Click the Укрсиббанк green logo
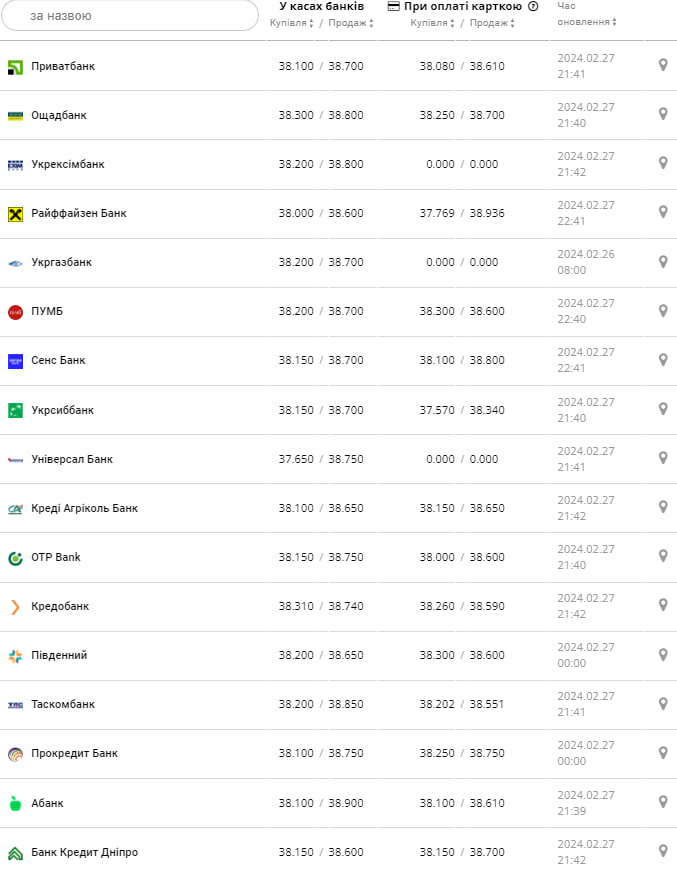The width and height of the screenshot is (677, 871). pos(15,410)
